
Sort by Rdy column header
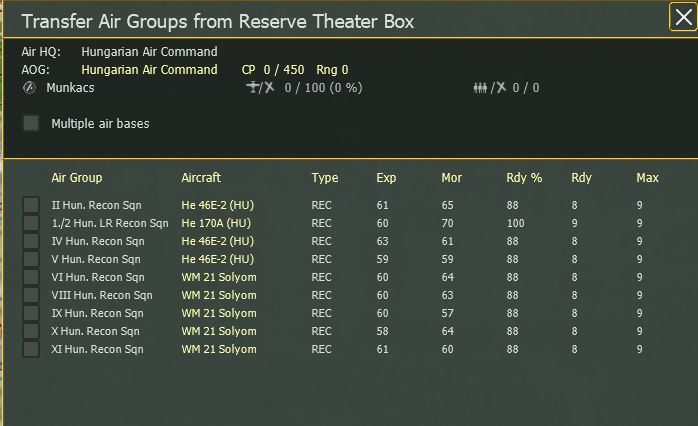(581, 178)
